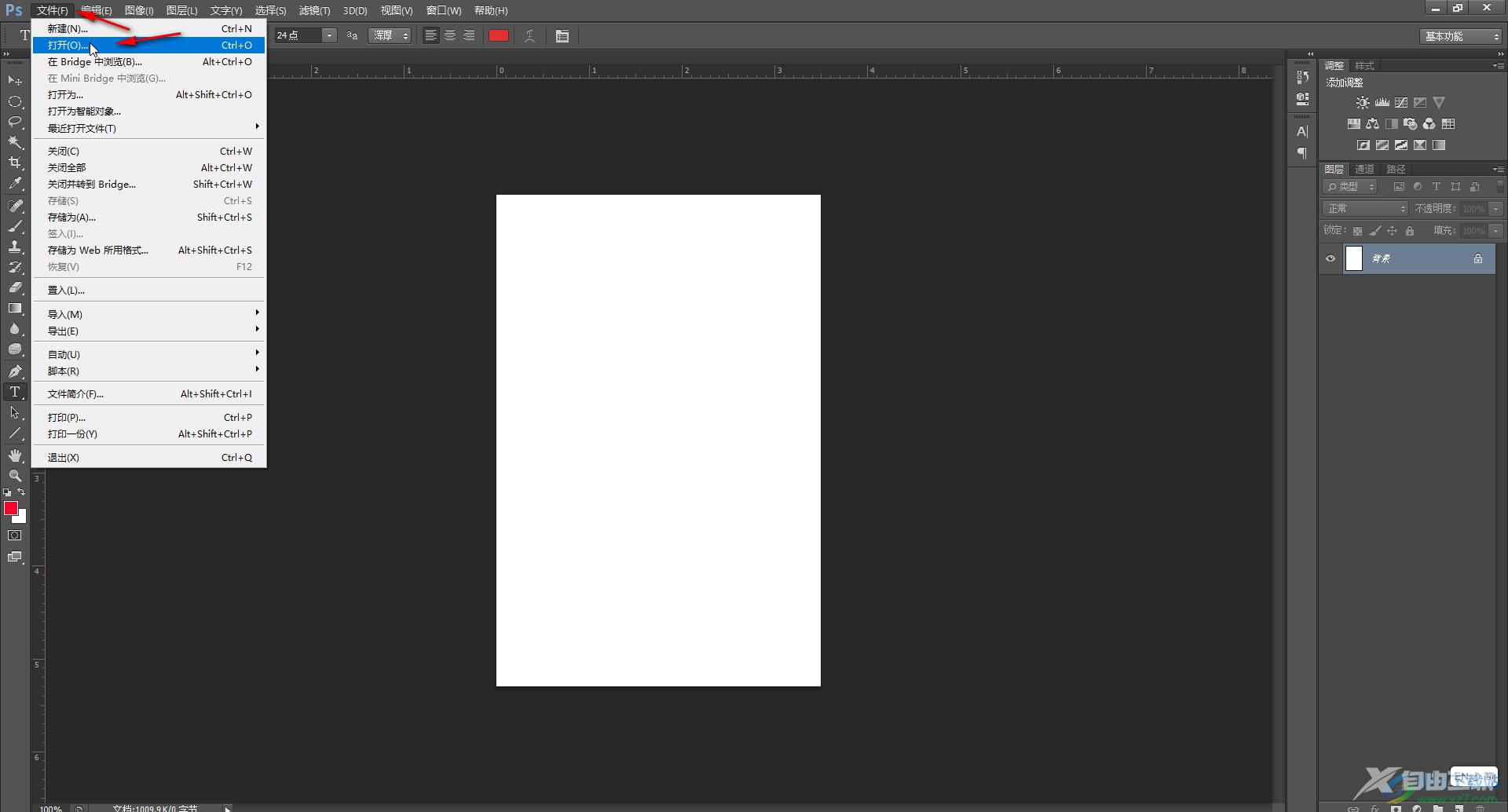Viewport: 1508px width, 812px height.
Task: Select the Line tool
Action: 15,433
